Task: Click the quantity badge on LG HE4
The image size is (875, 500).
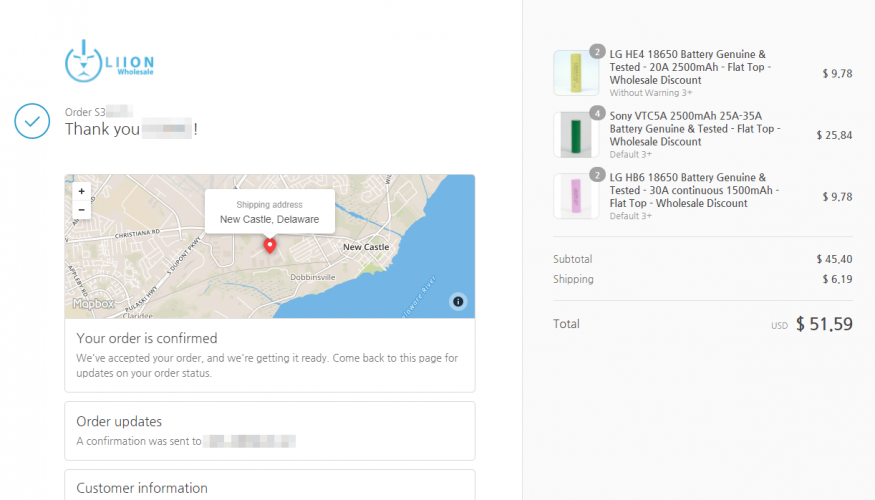Action: tap(597, 52)
